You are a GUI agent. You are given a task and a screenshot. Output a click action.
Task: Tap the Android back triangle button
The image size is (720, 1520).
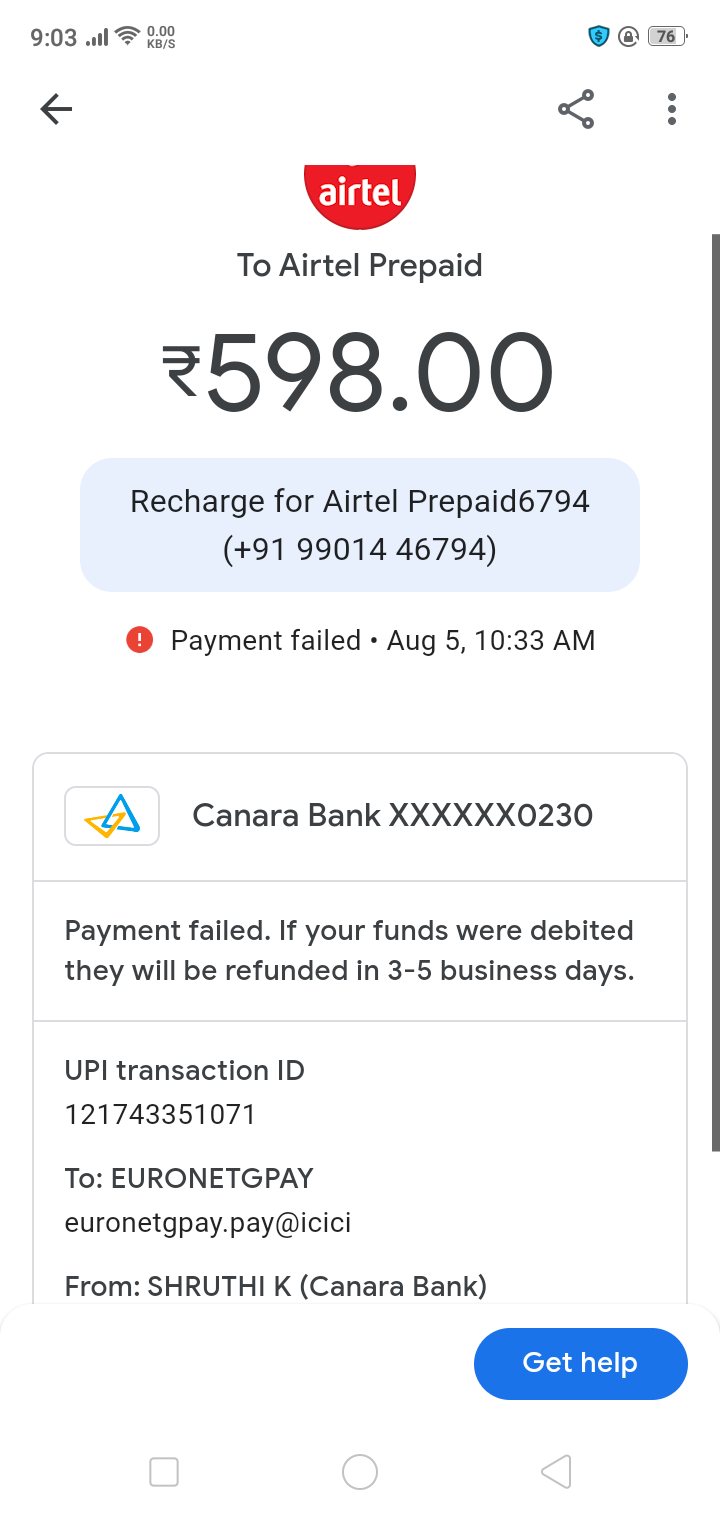pos(556,1472)
